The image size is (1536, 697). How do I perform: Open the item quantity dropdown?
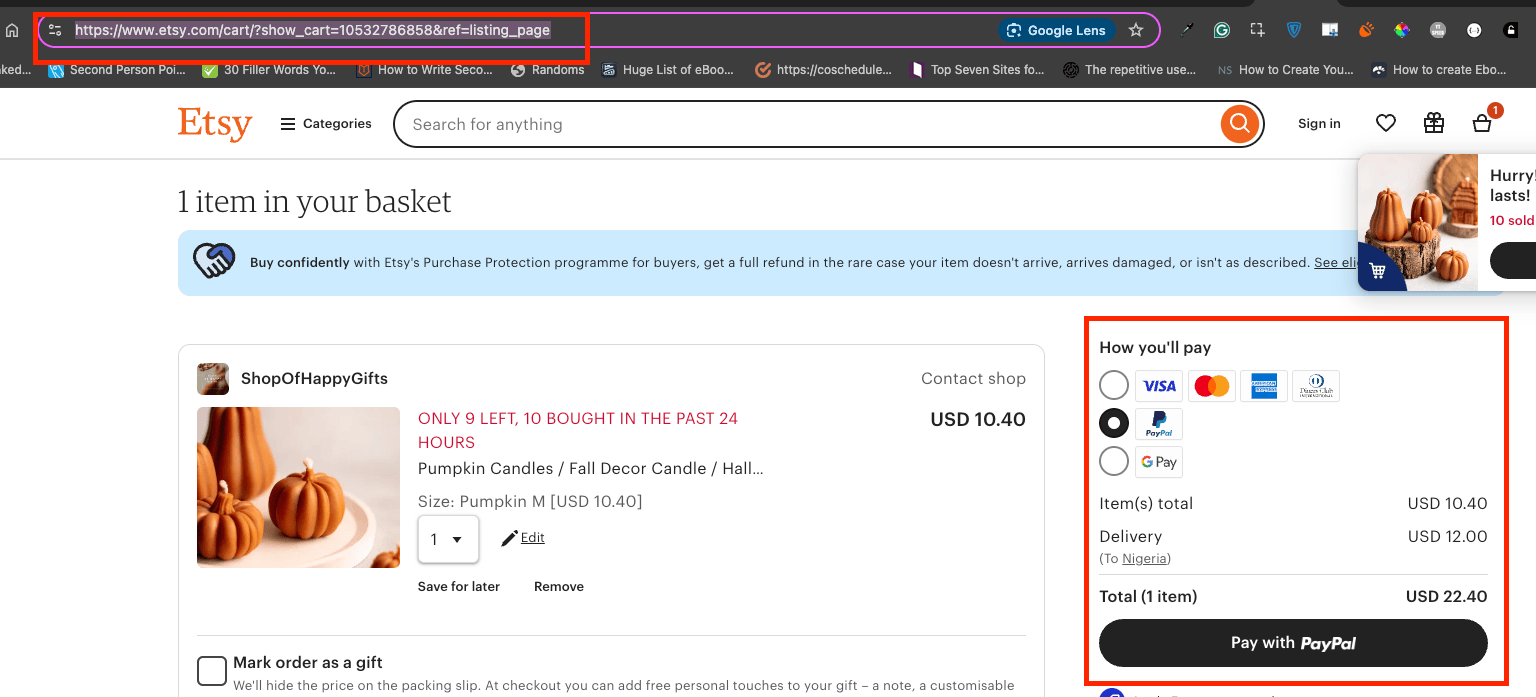tap(448, 539)
